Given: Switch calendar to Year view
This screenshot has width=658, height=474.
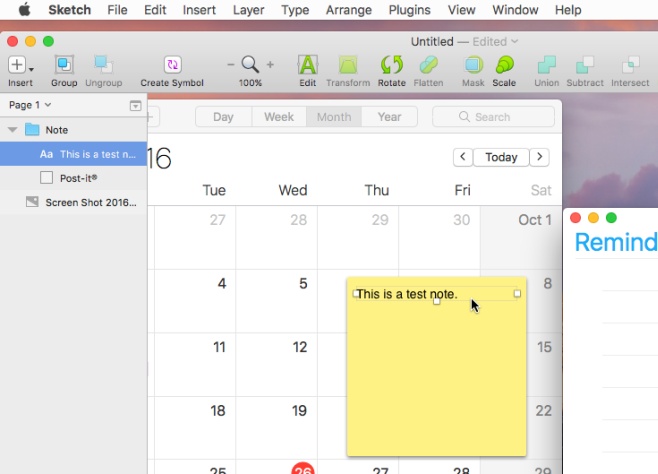Looking at the screenshot, I should (389, 117).
